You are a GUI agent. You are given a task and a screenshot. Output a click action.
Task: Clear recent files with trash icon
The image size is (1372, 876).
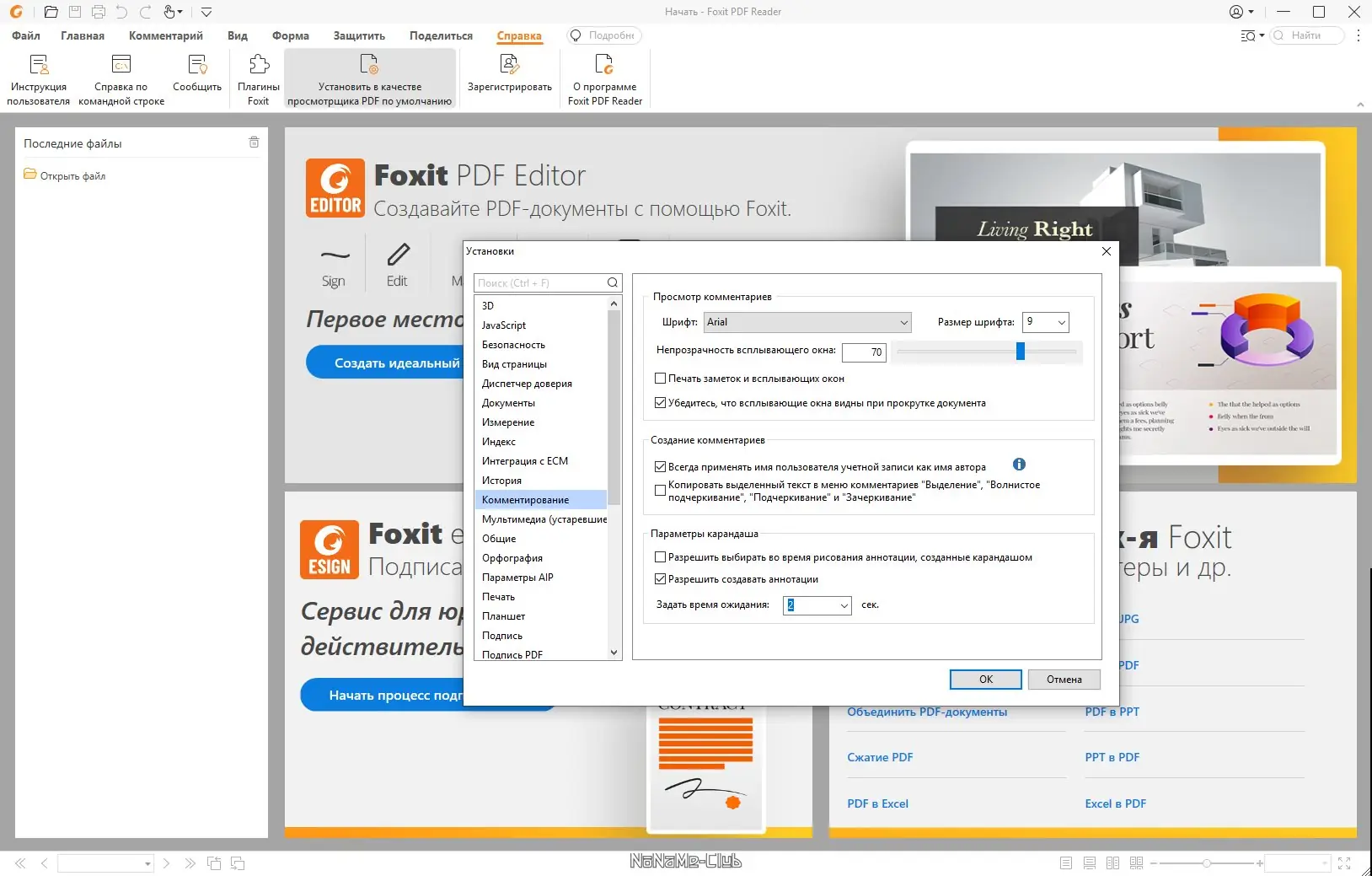pyautogui.click(x=254, y=142)
